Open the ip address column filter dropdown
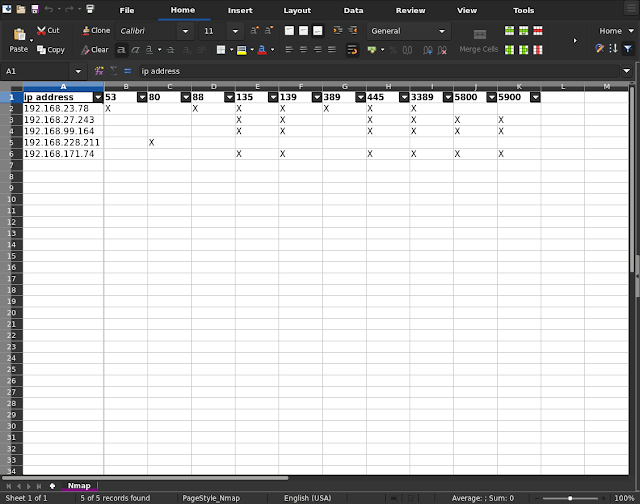 click(97, 97)
